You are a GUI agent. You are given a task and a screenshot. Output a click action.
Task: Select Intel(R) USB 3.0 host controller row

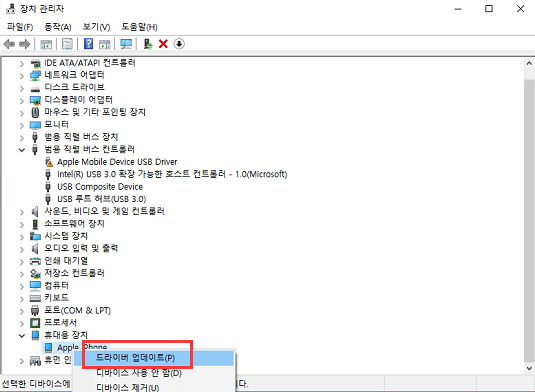point(172,174)
